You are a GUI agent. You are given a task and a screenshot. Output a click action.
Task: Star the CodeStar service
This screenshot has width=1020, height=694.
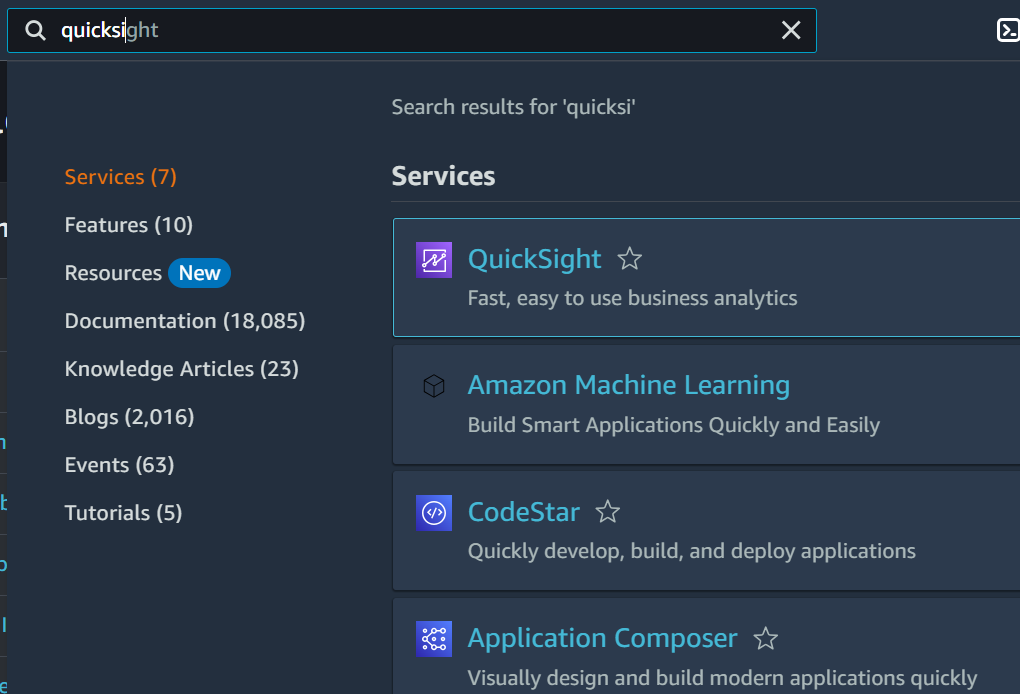(607, 511)
